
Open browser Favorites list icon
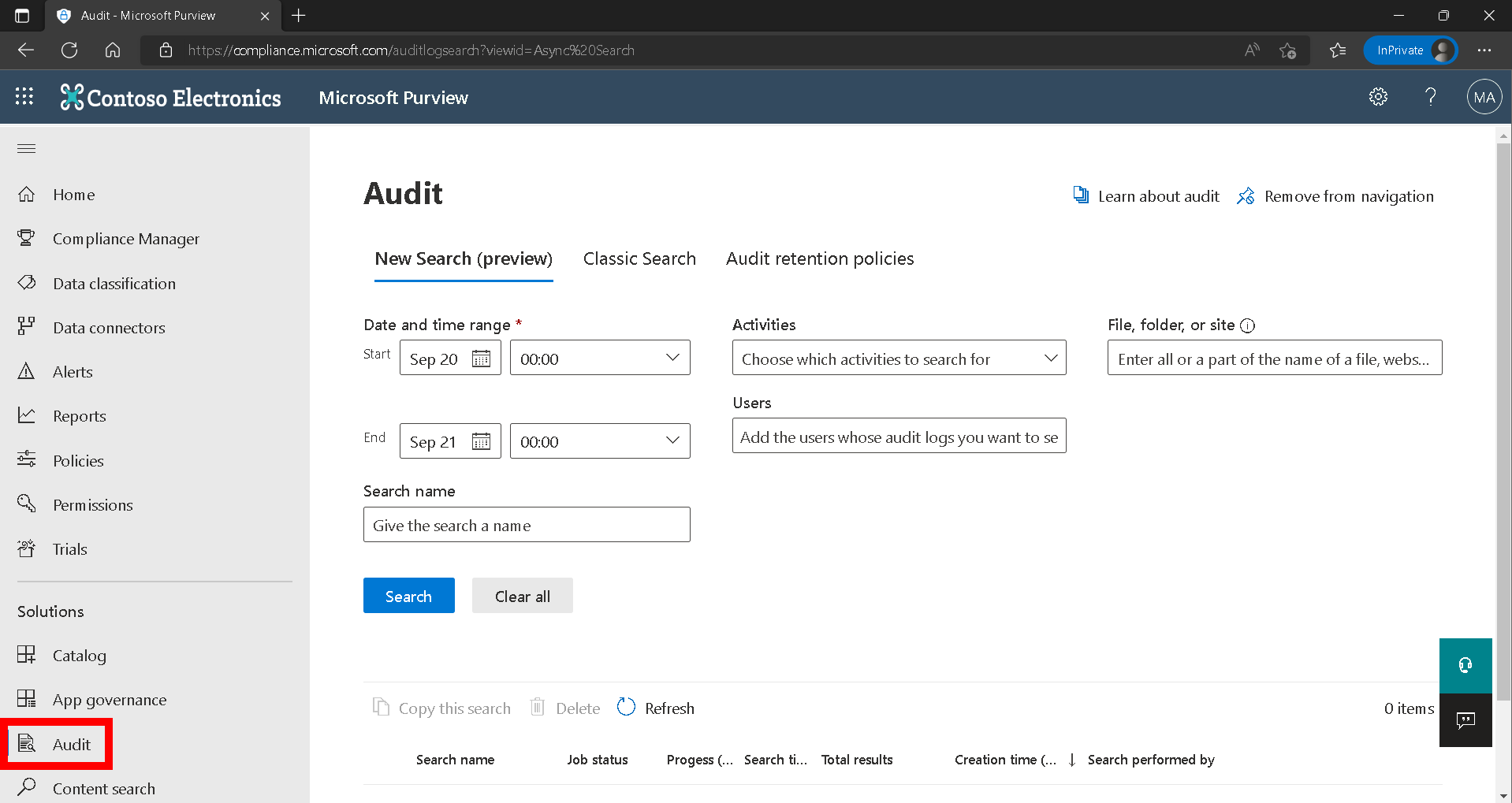(x=1338, y=50)
